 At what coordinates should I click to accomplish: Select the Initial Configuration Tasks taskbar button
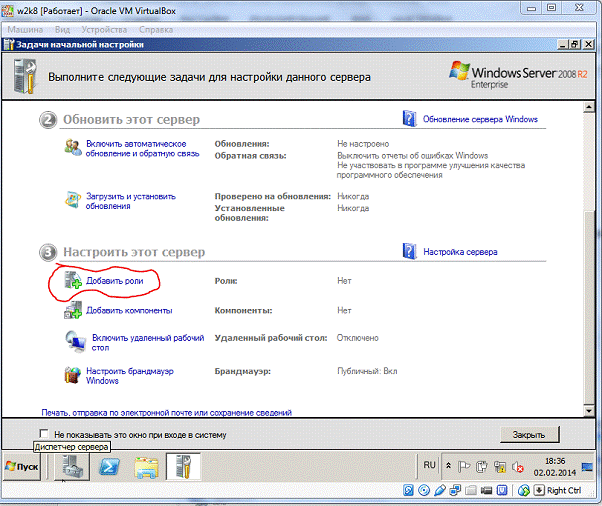(183, 466)
